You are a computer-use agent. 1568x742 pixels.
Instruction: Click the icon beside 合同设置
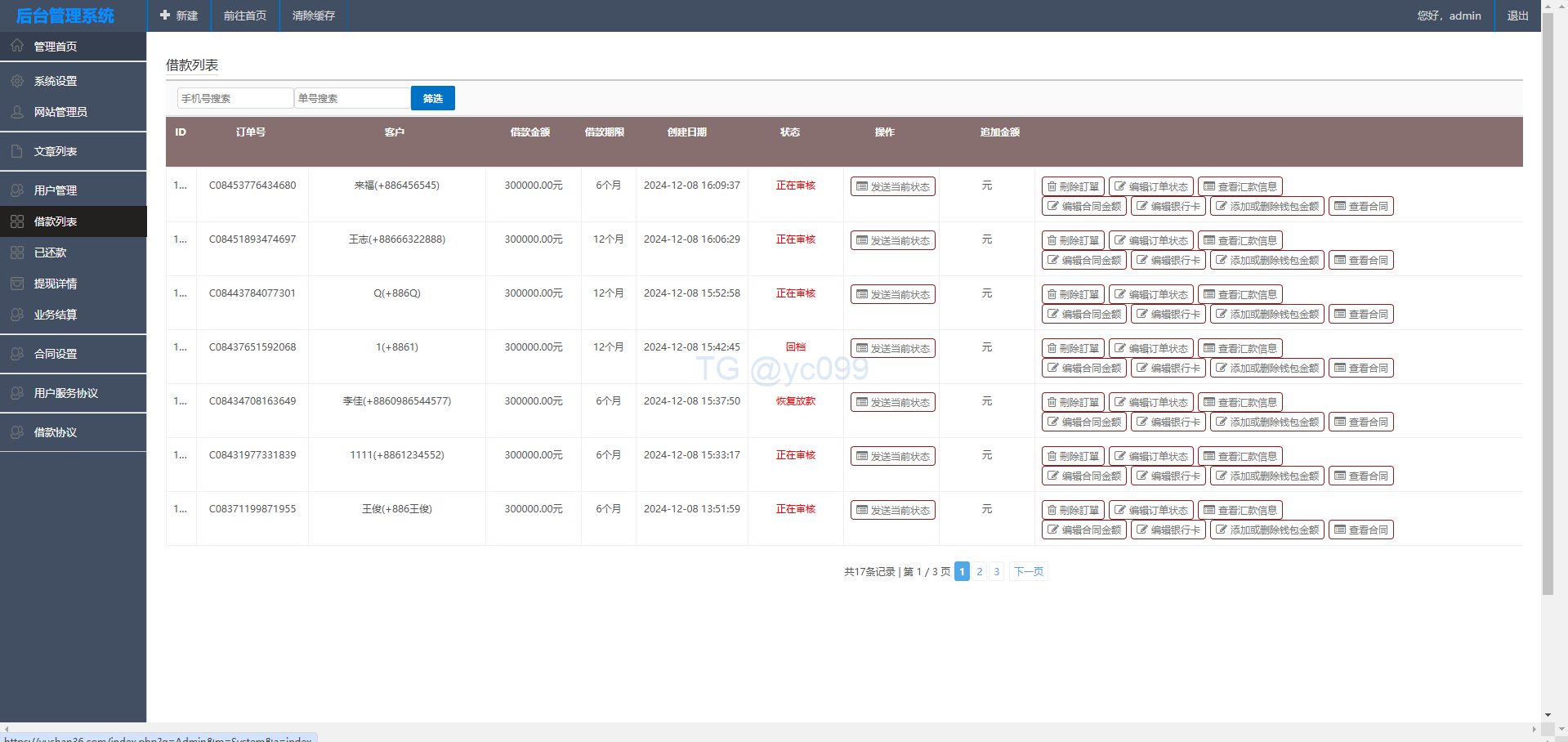point(17,354)
